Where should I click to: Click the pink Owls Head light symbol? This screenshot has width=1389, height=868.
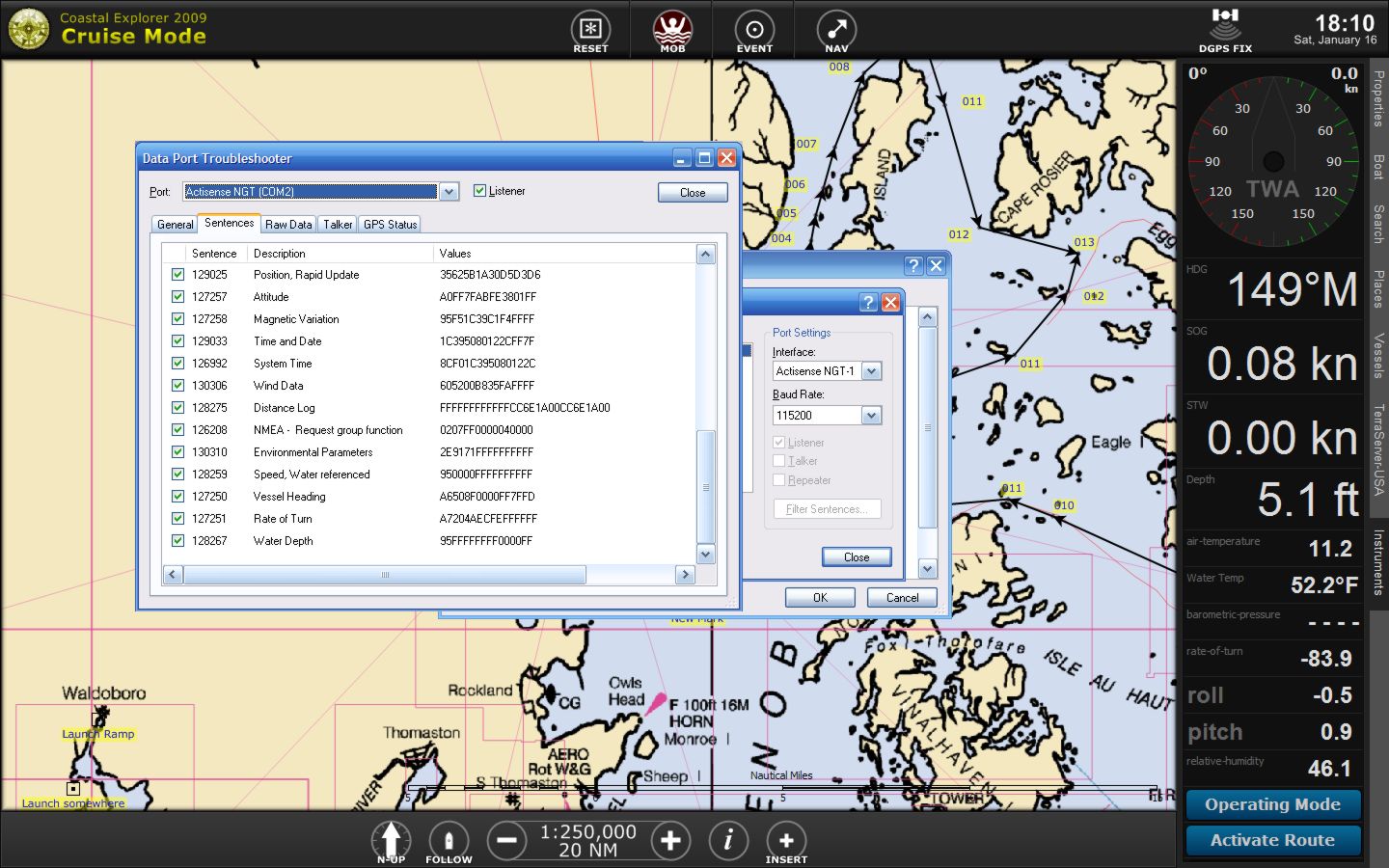coord(656,702)
